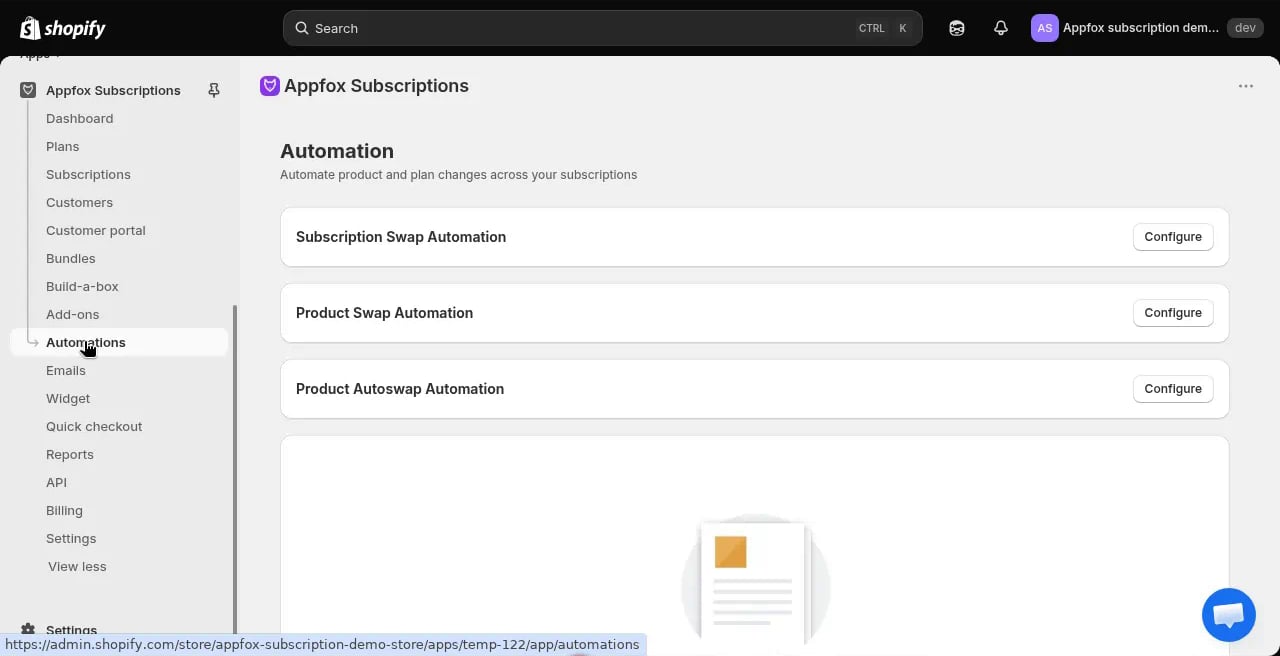
Task: Focus the Search field
Action: (x=602, y=28)
